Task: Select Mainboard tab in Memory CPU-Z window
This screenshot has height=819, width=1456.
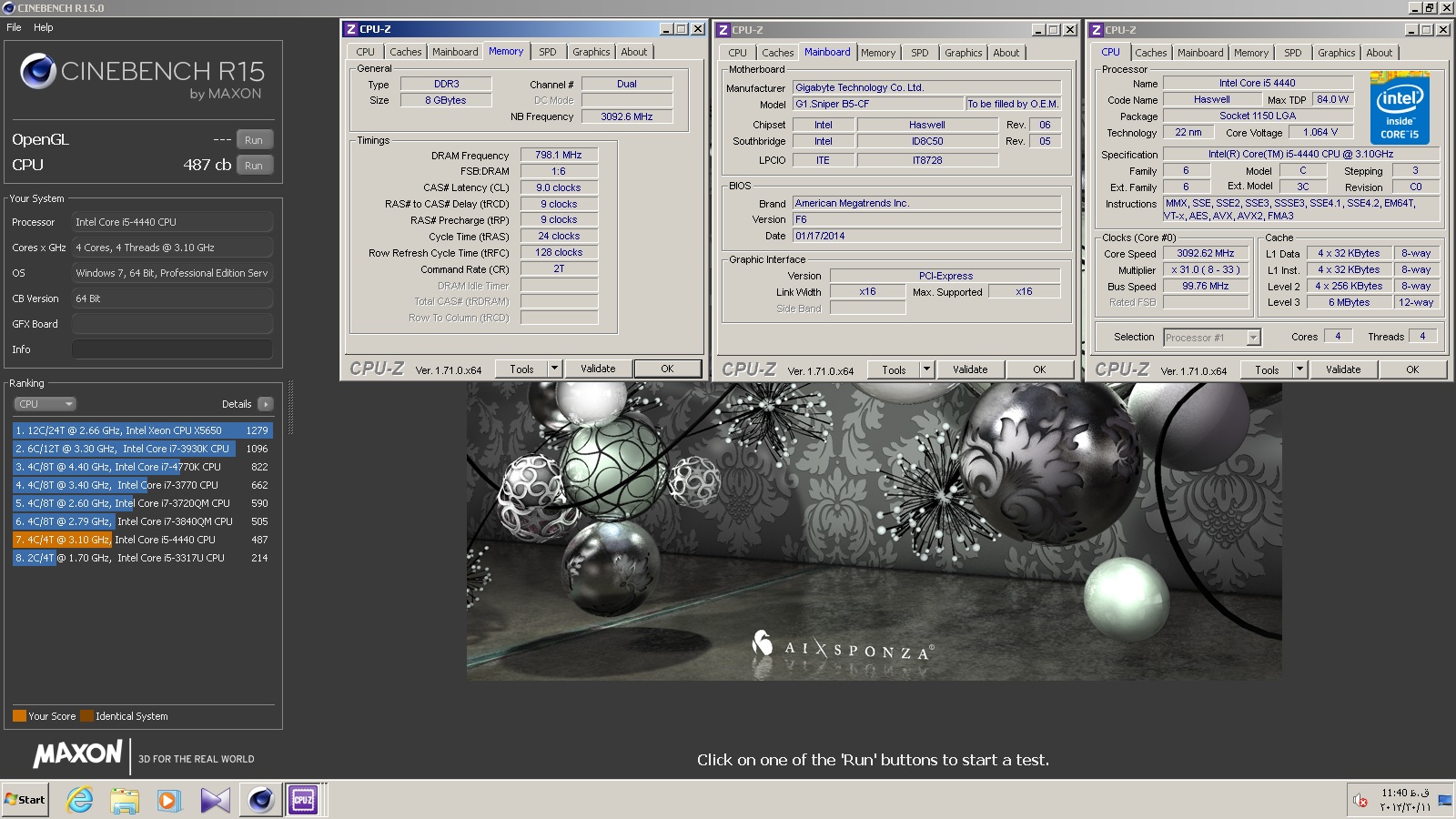Action: [455, 52]
